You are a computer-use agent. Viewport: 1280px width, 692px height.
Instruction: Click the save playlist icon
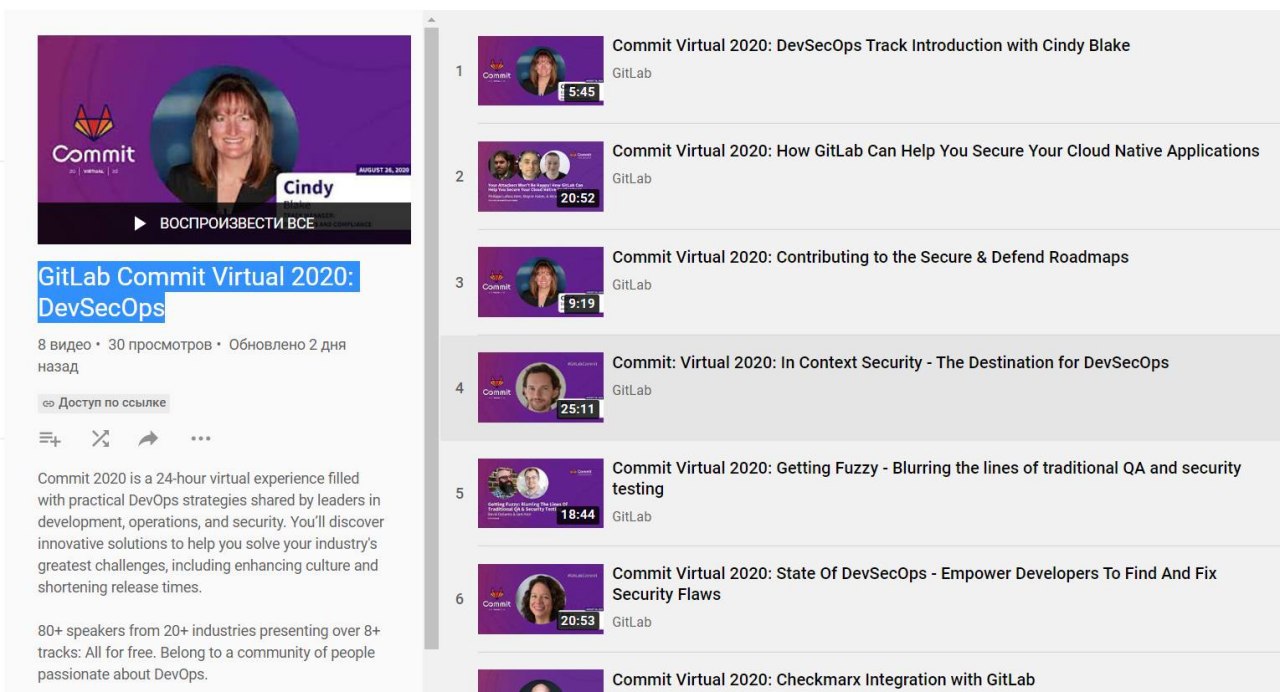pos(49,438)
